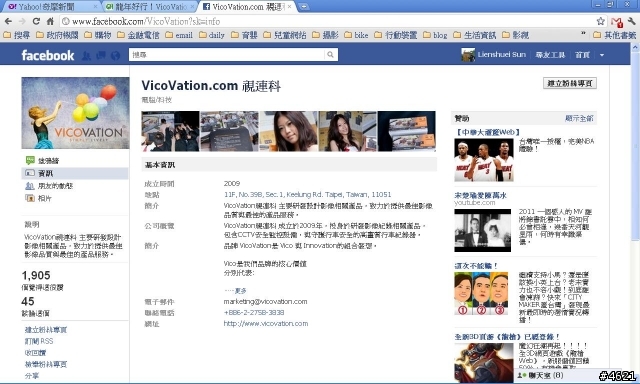Viewport: 640px width, 384px height.
Task: Open the find friends link in header
Action: (550, 55)
